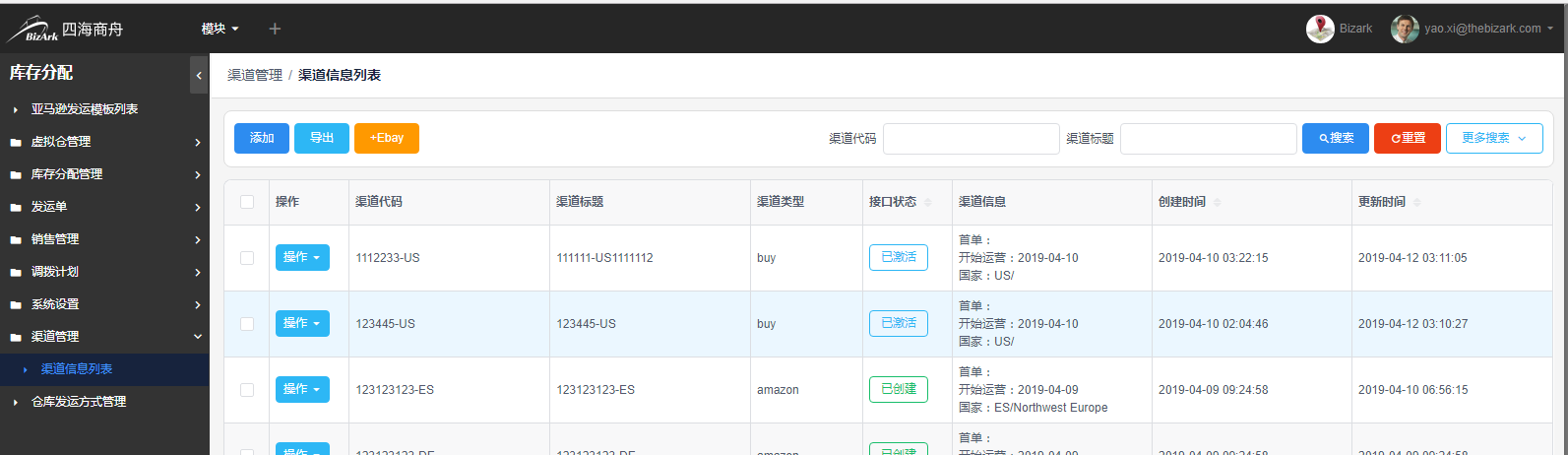The height and width of the screenshot is (455, 1568).
Task: Check the row for 123445-US
Action: click(x=247, y=324)
